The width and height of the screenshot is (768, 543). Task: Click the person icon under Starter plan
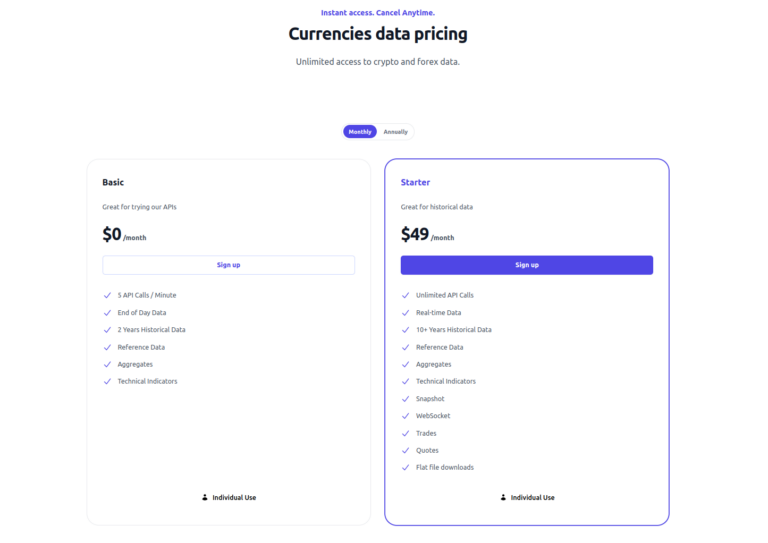click(x=503, y=497)
